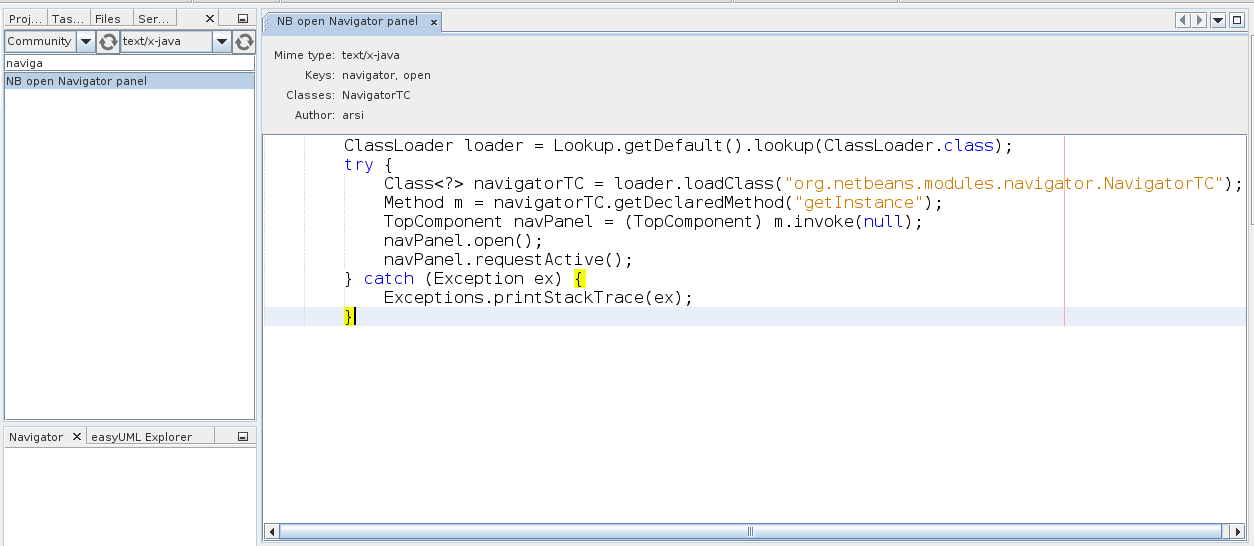Minimize the top-left panel group
The image size is (1254, 546).
243,19
